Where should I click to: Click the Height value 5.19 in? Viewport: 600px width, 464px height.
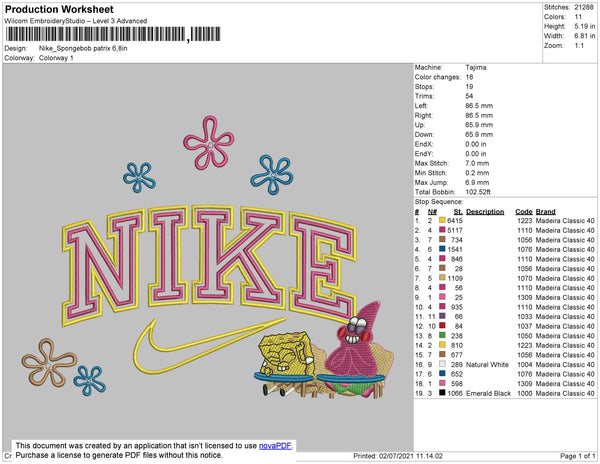[584, 26]
